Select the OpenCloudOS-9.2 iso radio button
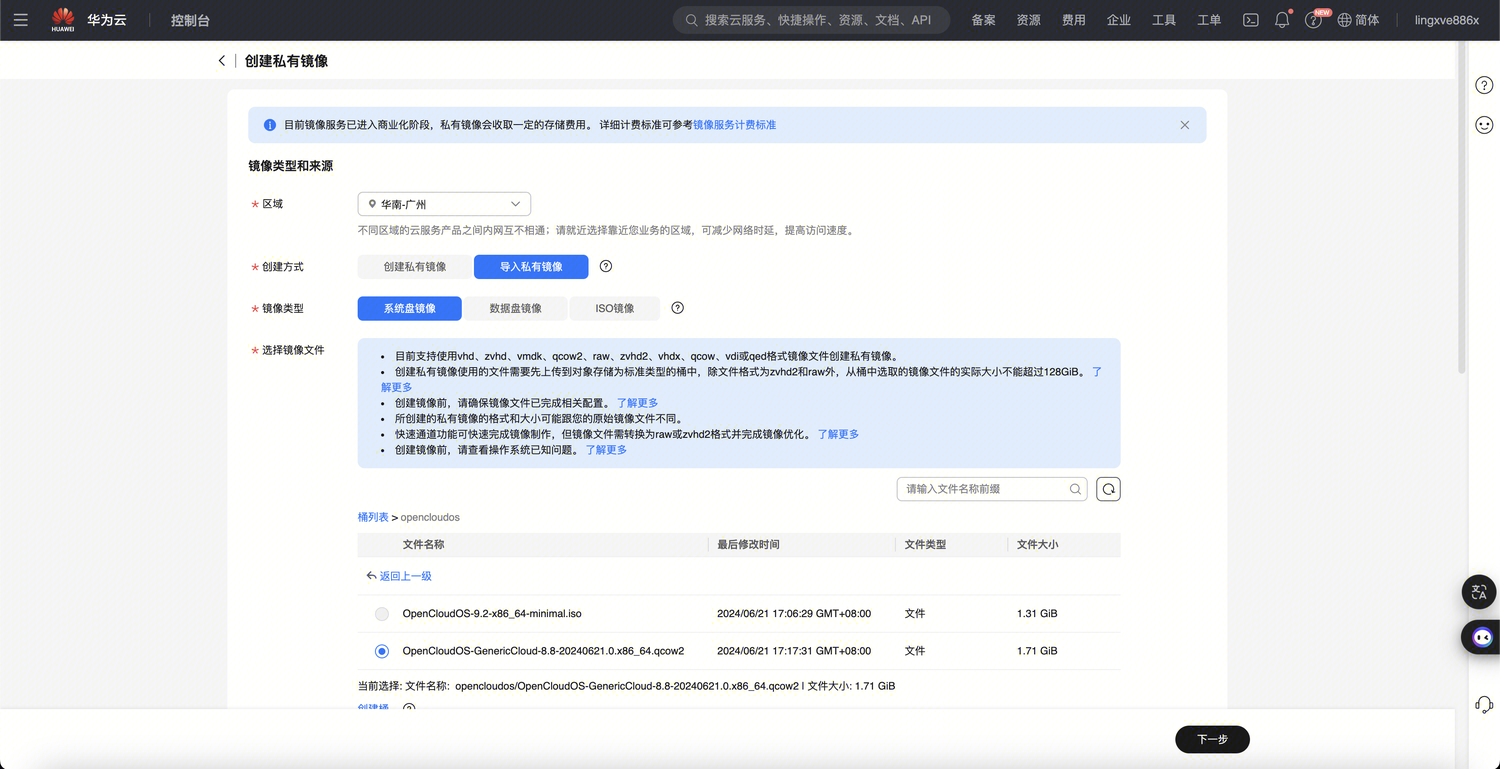This screenshot has width=1500, height=769. point(382,614)
